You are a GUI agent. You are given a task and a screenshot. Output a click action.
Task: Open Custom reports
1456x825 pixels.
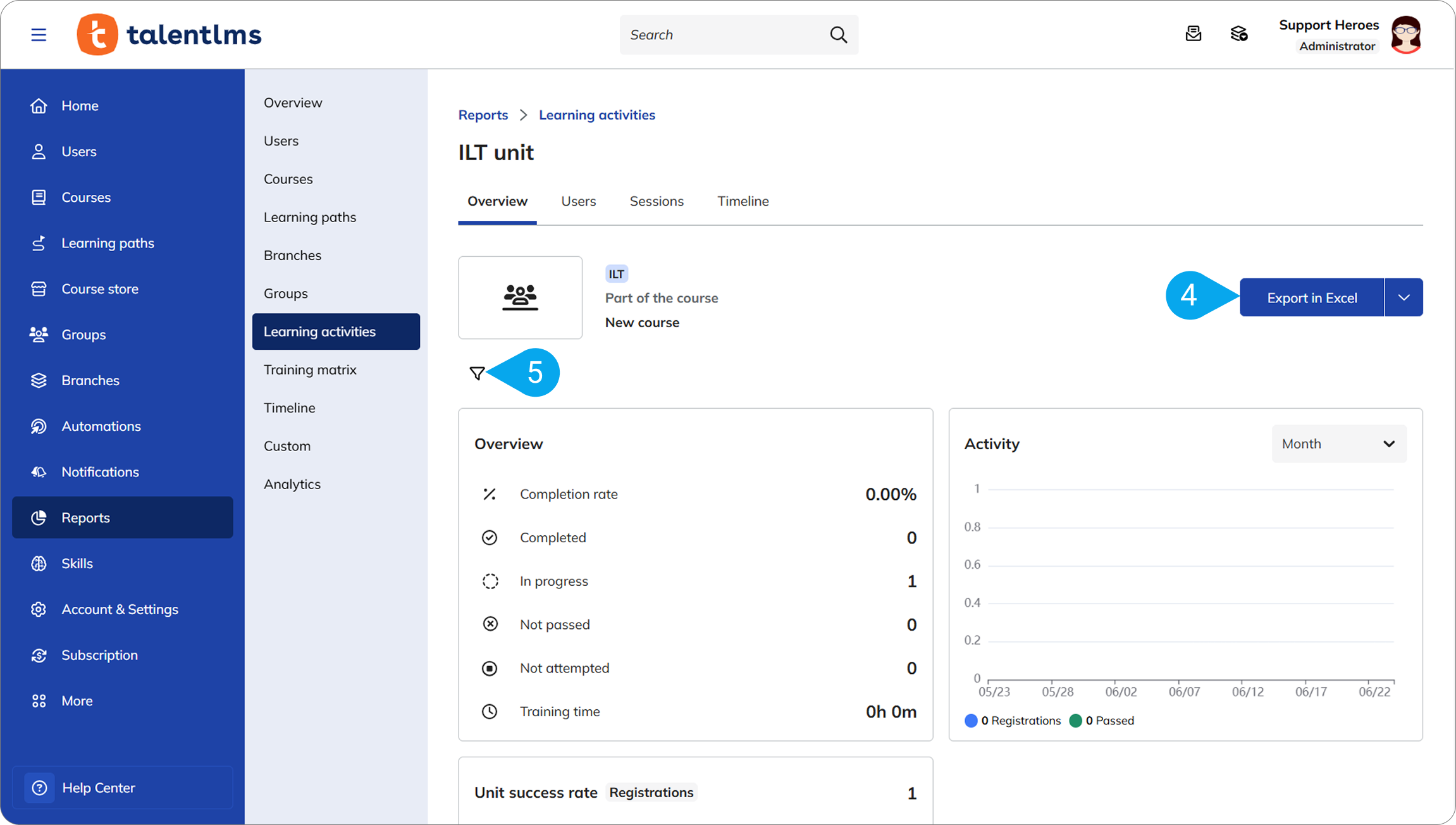tap(287, 446)
